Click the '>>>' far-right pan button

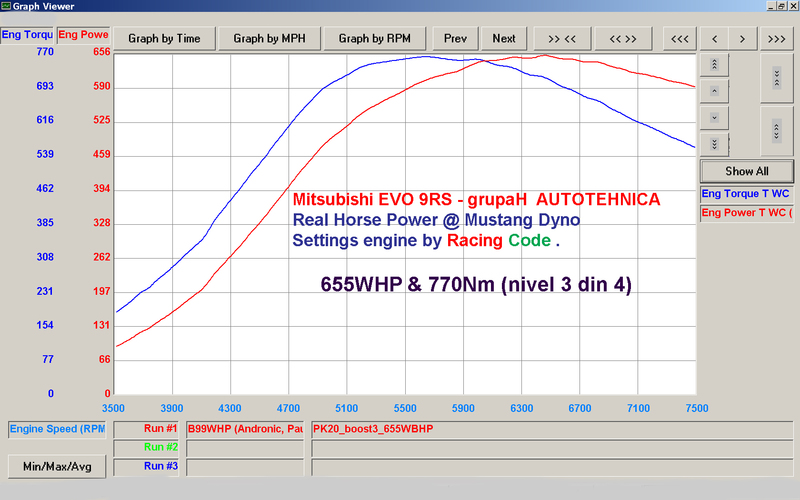point(777,39)
